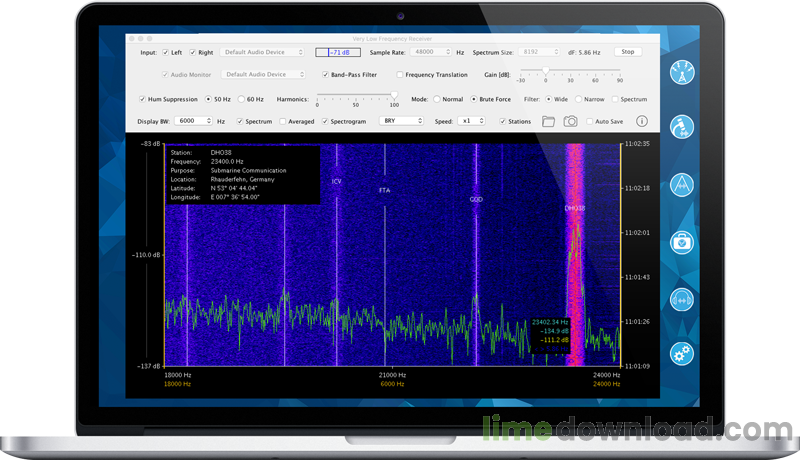Click the Stop button
This screenshot has height=460, width=800.
628,52
